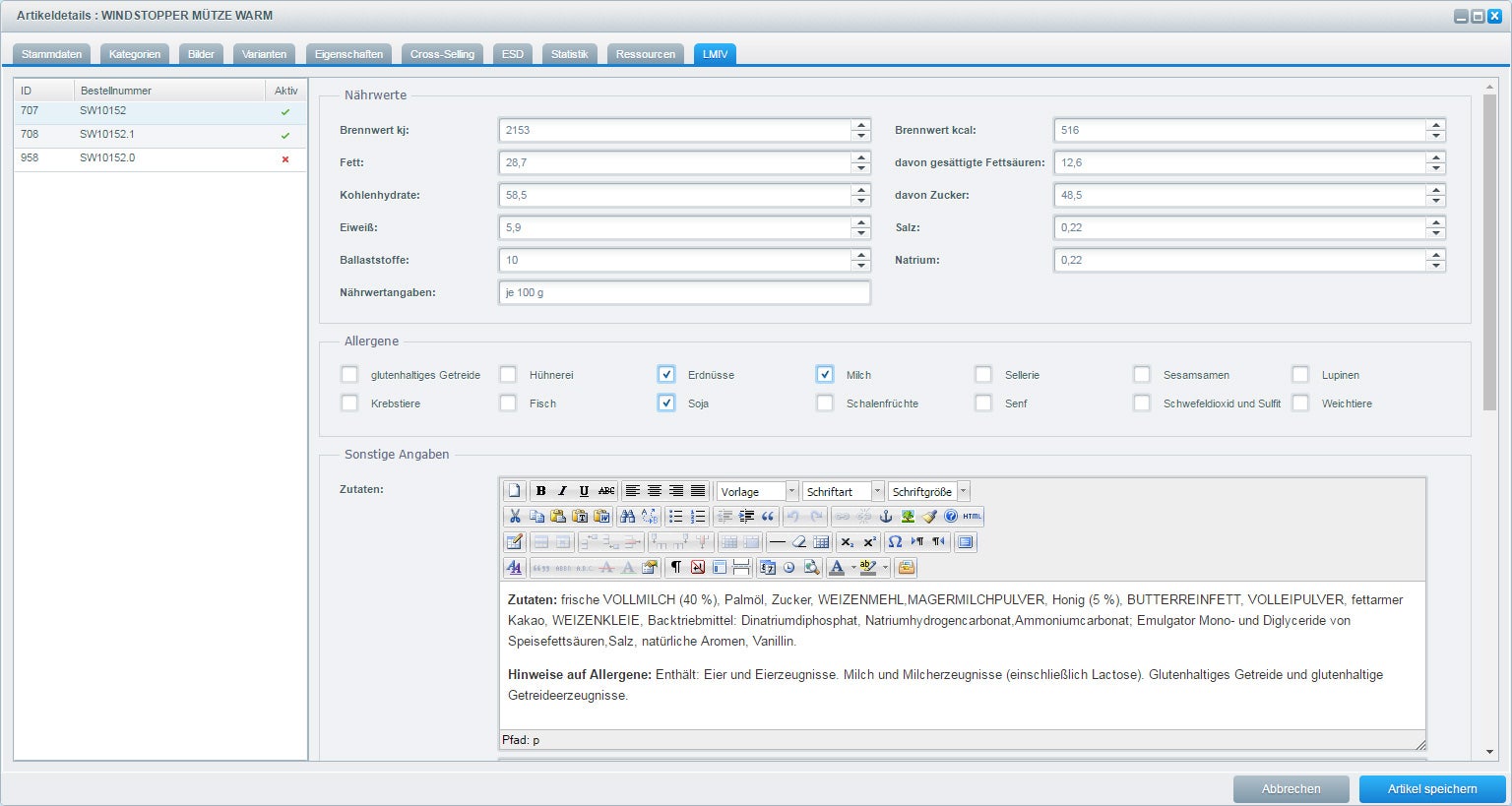Switch to the Eigenschaften tab
Image resolution: width=1512 pixels, height=806 pixels.
348,54
